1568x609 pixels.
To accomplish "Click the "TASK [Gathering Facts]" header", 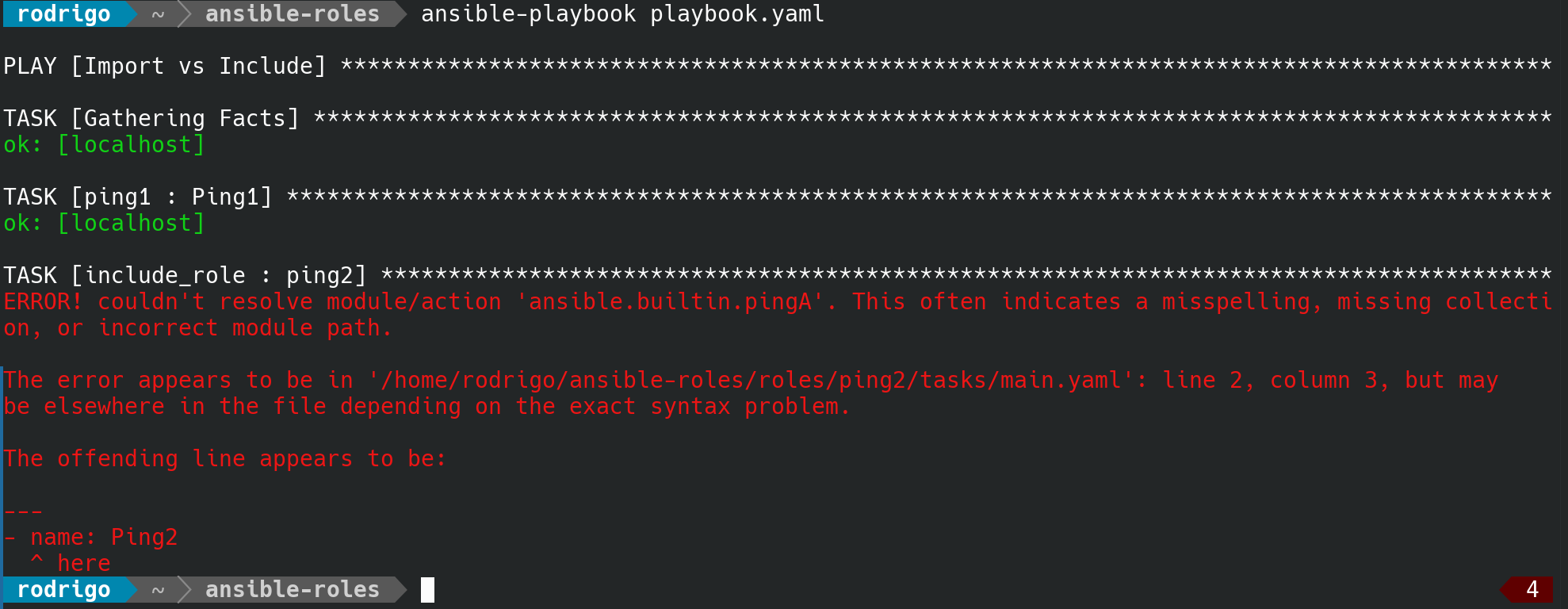I will click(x=151, y=118).
